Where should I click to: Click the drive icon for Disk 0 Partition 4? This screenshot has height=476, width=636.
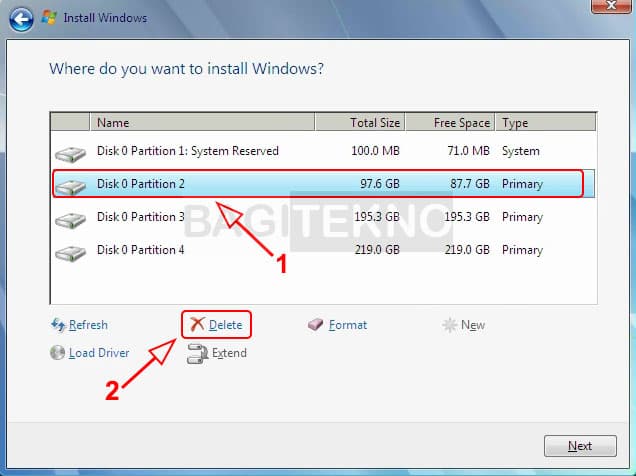(71, 253)
